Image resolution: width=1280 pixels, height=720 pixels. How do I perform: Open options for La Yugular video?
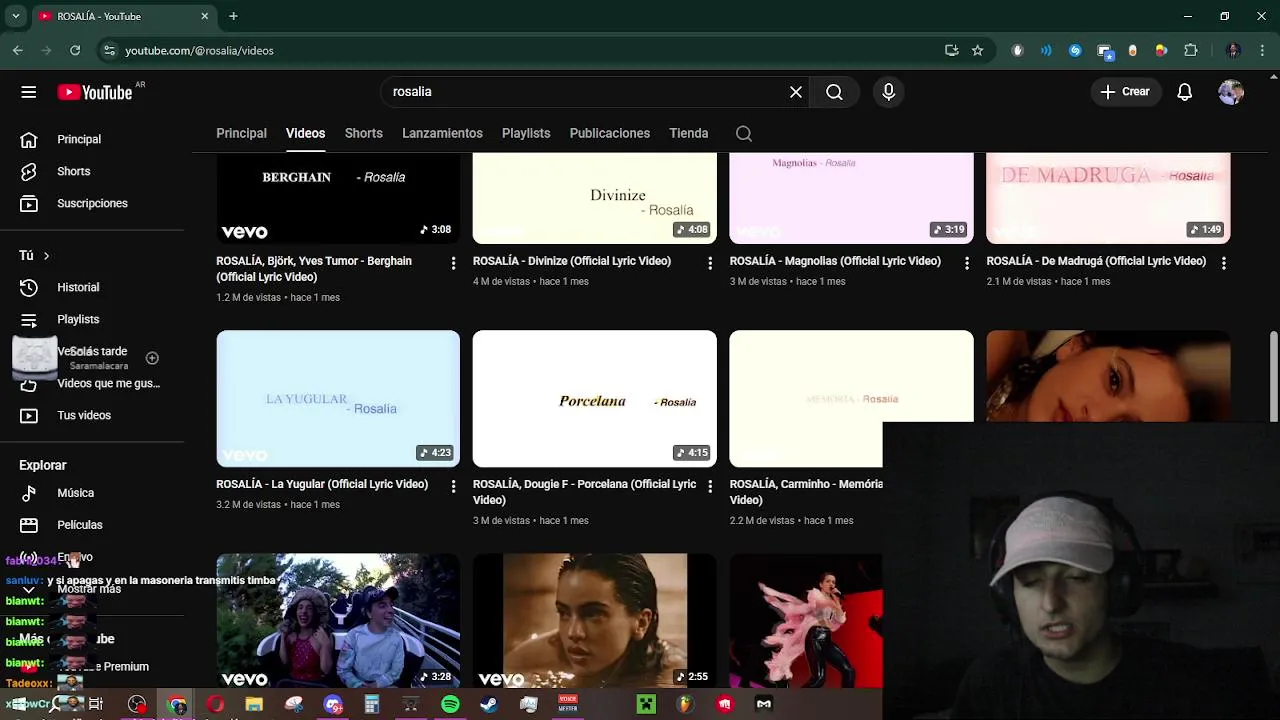[x=453, y=486]
